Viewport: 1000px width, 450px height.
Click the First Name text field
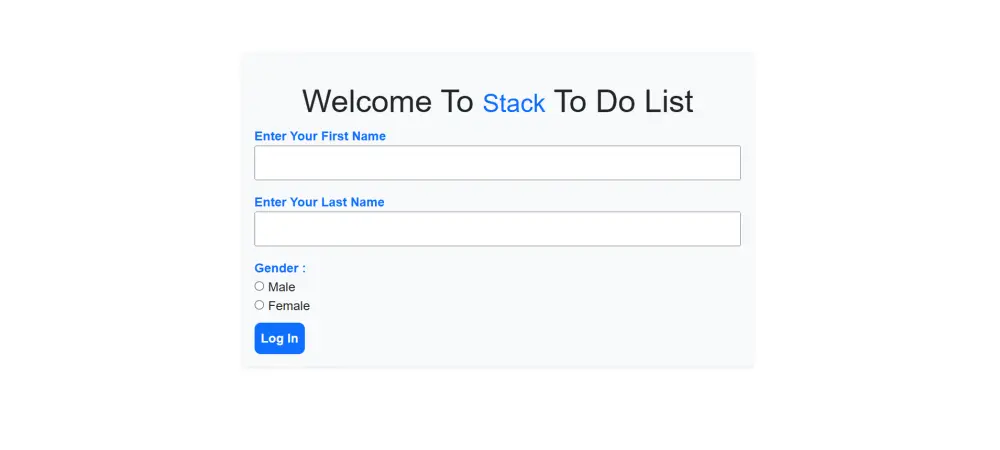497,163
